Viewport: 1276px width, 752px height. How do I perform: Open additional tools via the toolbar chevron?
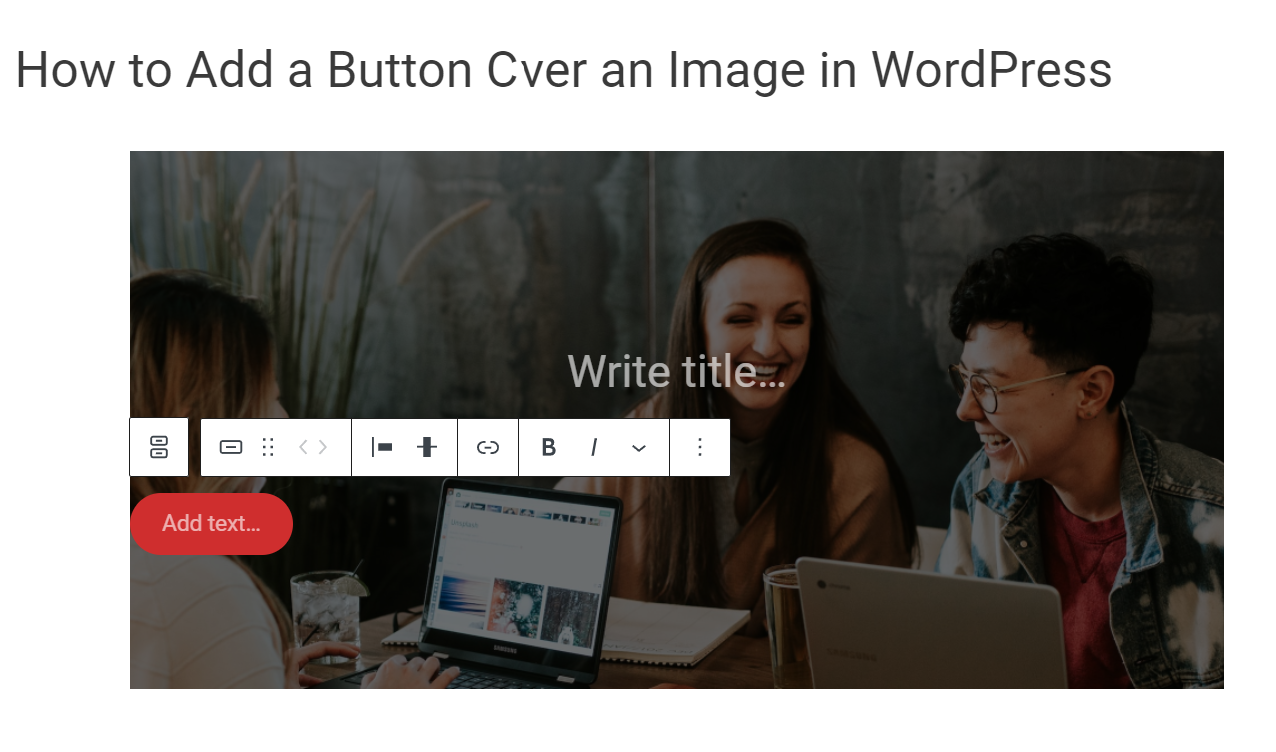point(638,447)
